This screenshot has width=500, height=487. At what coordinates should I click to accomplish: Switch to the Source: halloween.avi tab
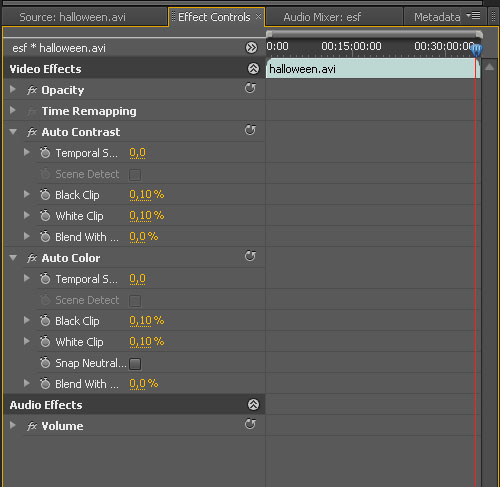84,17
